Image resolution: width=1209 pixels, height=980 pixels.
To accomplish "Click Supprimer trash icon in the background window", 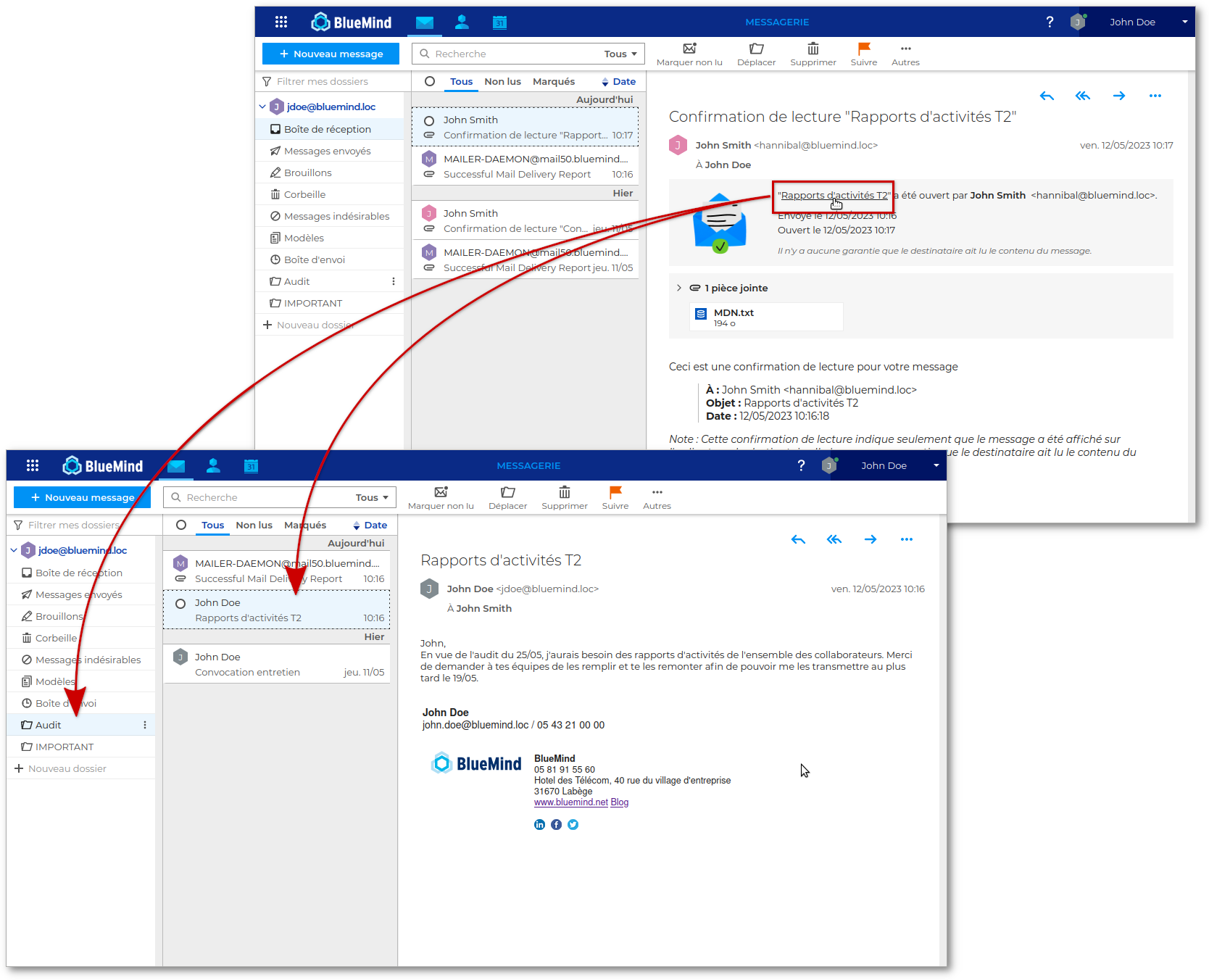I will tap(813, 54).
